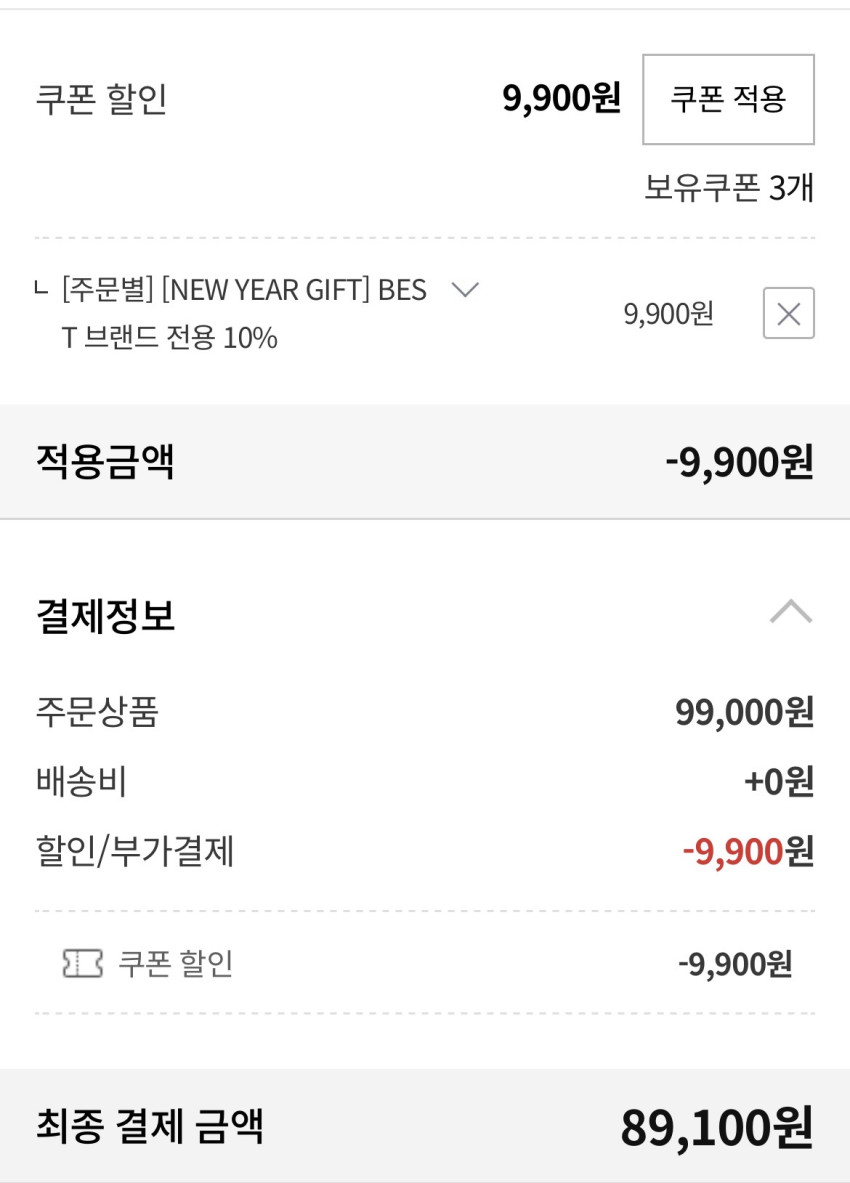Viewport: 850px width, 1183px height.
Task: Click the 쿠폰 할인 text beside ticket icon
Action: point(176,964)
